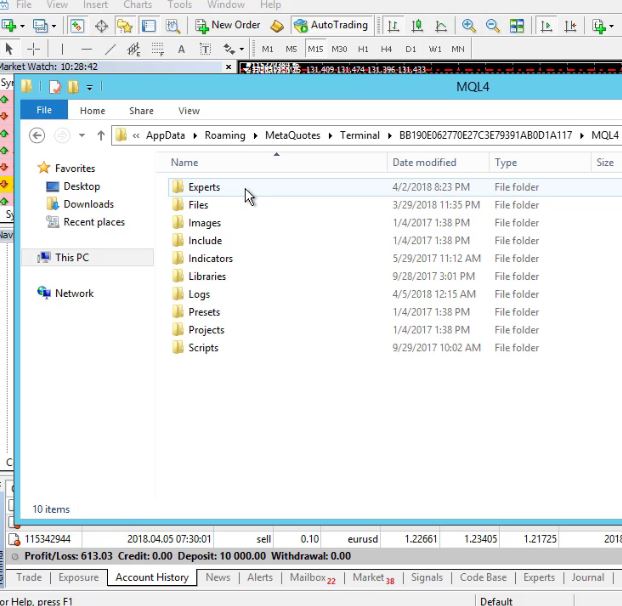
Task: Switch to M5 timeframe
Action: pyautogui.click(x=291, y=49)
